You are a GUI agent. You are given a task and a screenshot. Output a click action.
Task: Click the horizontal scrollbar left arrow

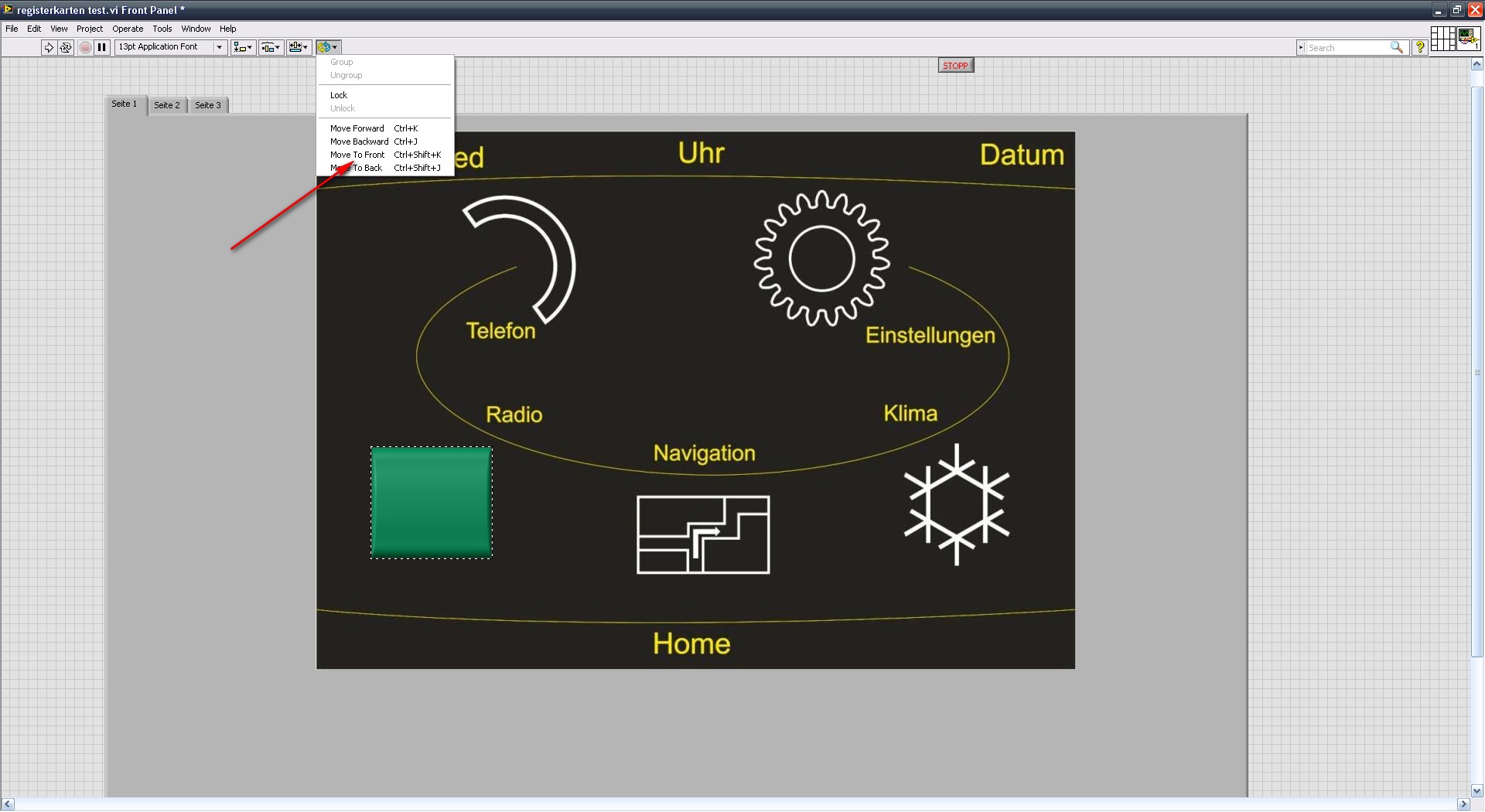8,804
